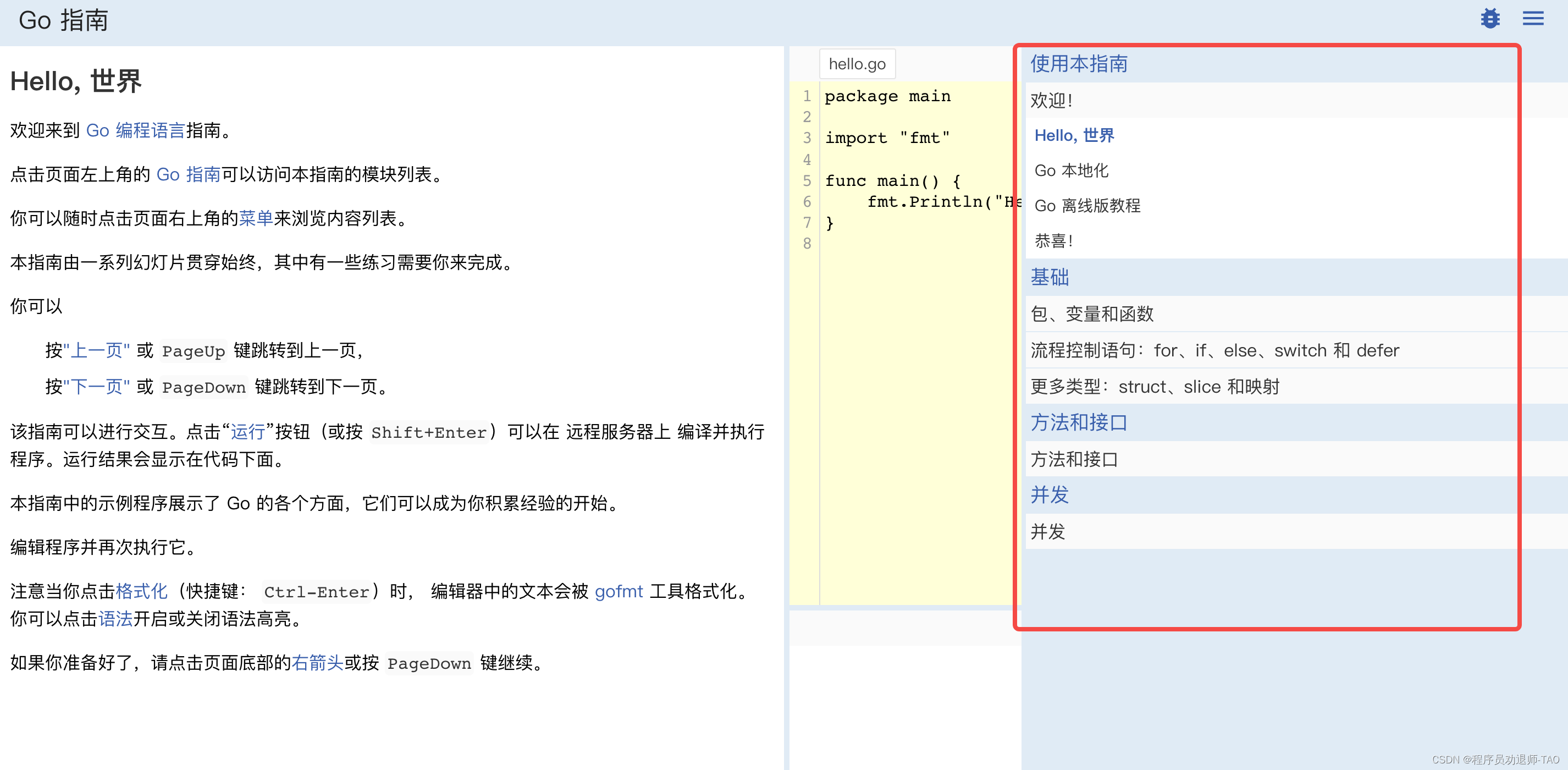Click the "下一页" link
1568x770 pixels.
[x=96, y=387]
